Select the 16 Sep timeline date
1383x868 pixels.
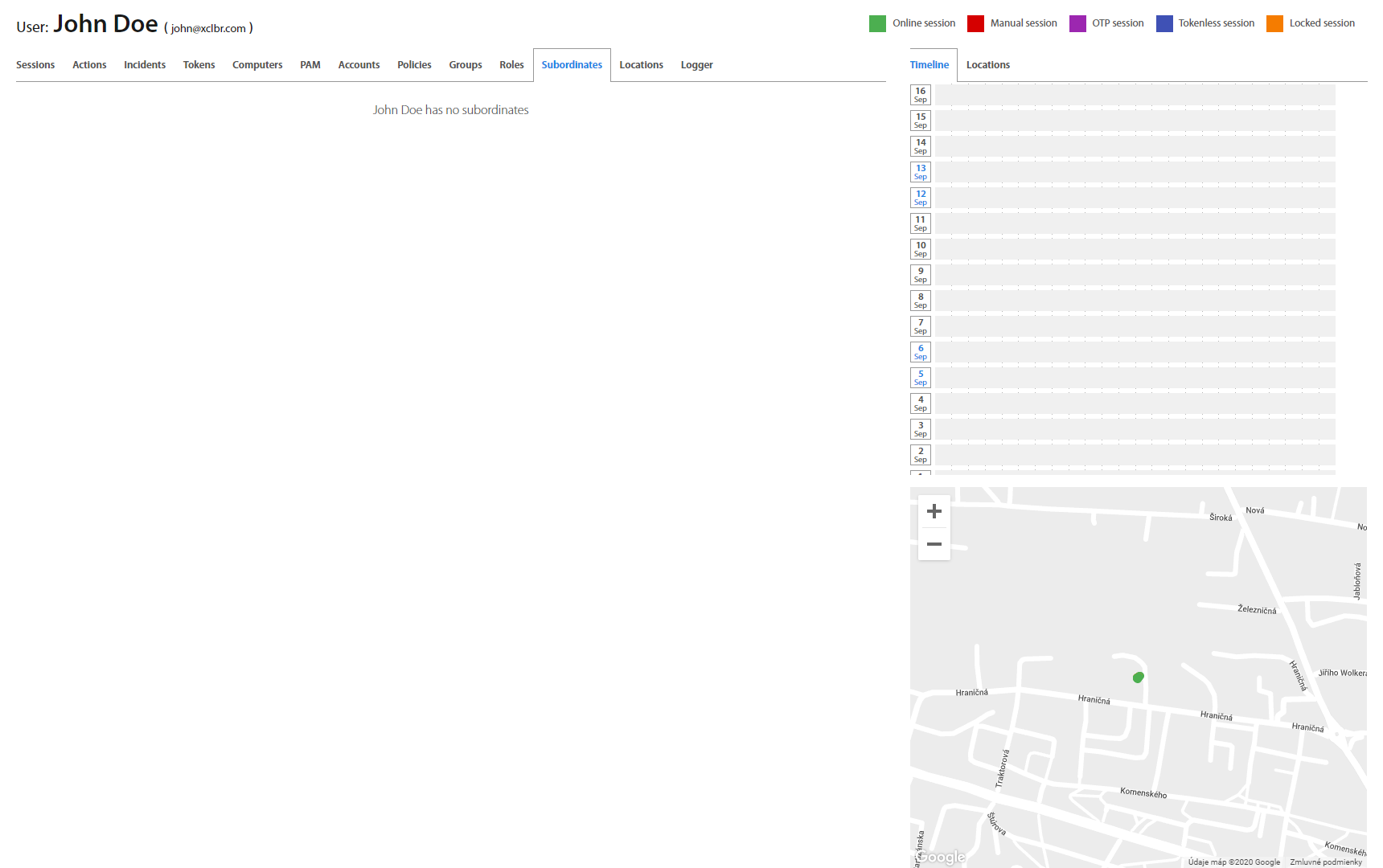921,95
